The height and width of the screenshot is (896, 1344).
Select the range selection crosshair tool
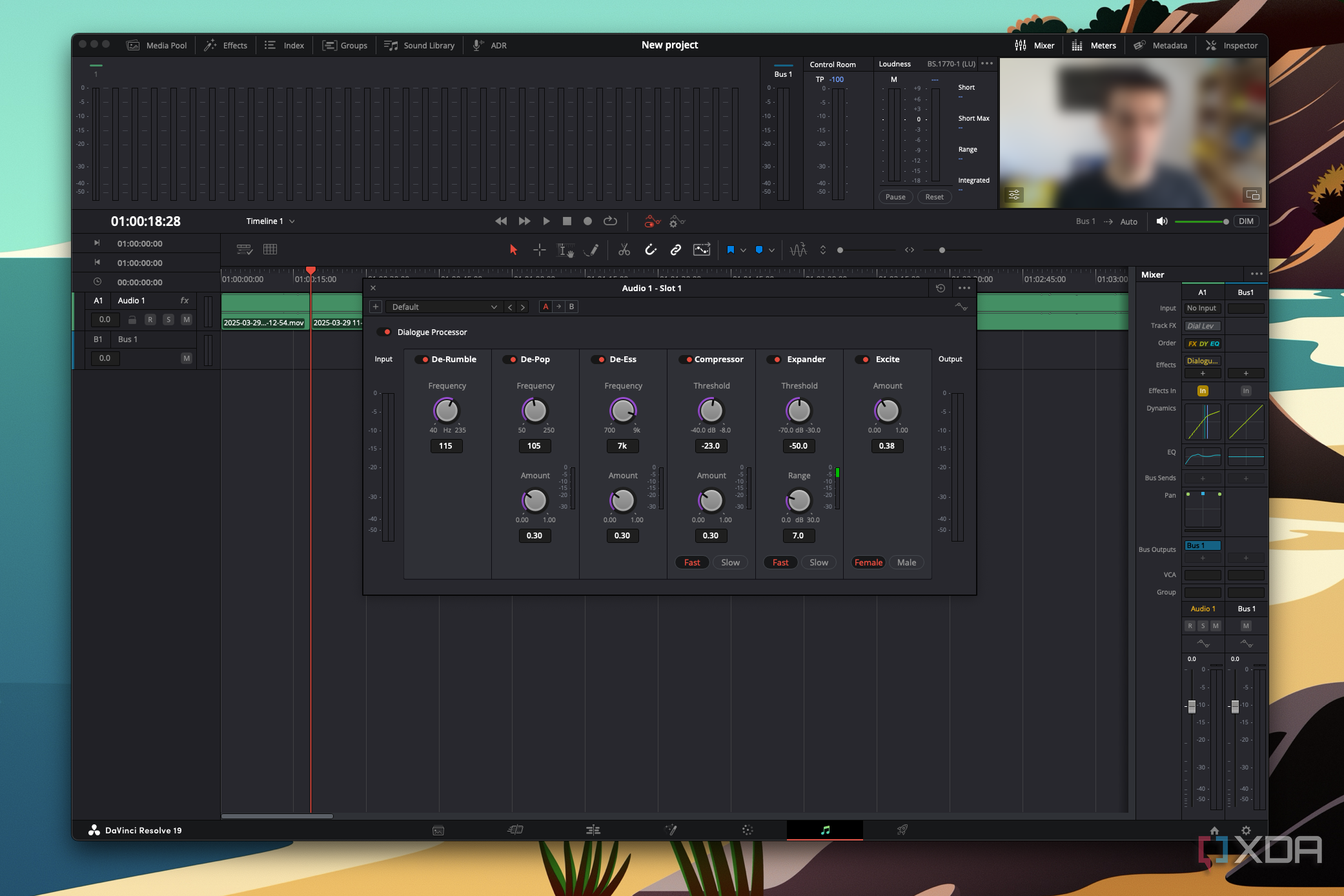pyautogui.click(x=540, y=250)
